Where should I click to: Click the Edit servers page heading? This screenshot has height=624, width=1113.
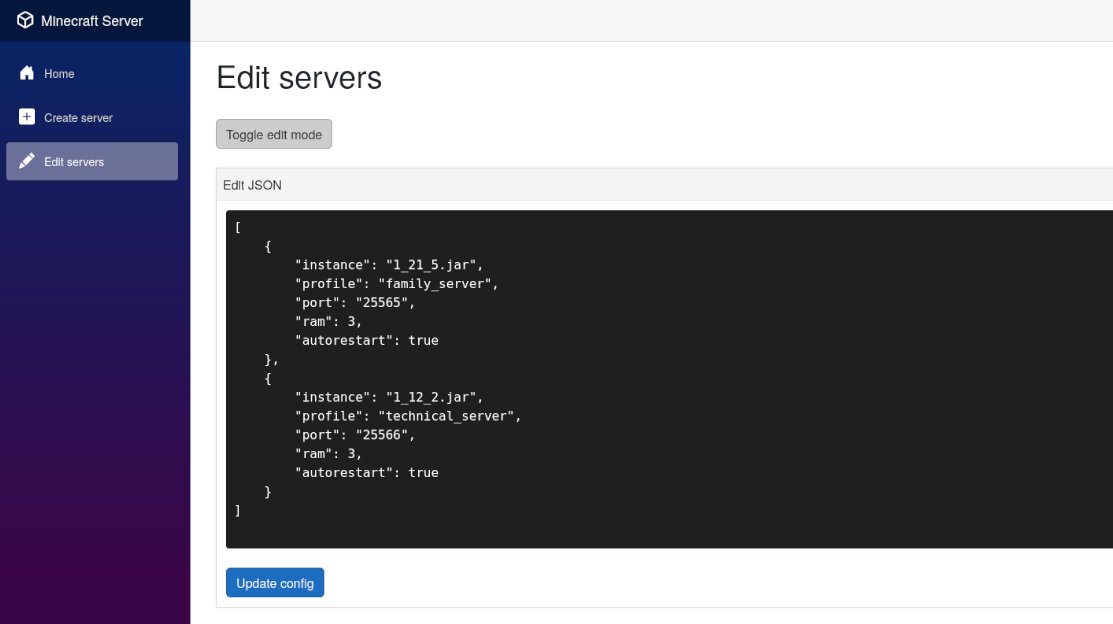pos(299,78)
